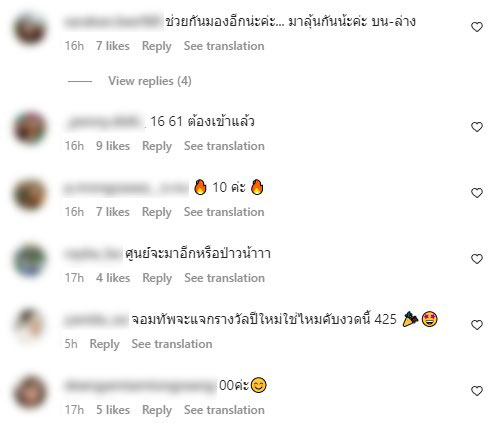Open the 9 likes list
The height and width of the screenshot is (426, 494).
[113, 146]
